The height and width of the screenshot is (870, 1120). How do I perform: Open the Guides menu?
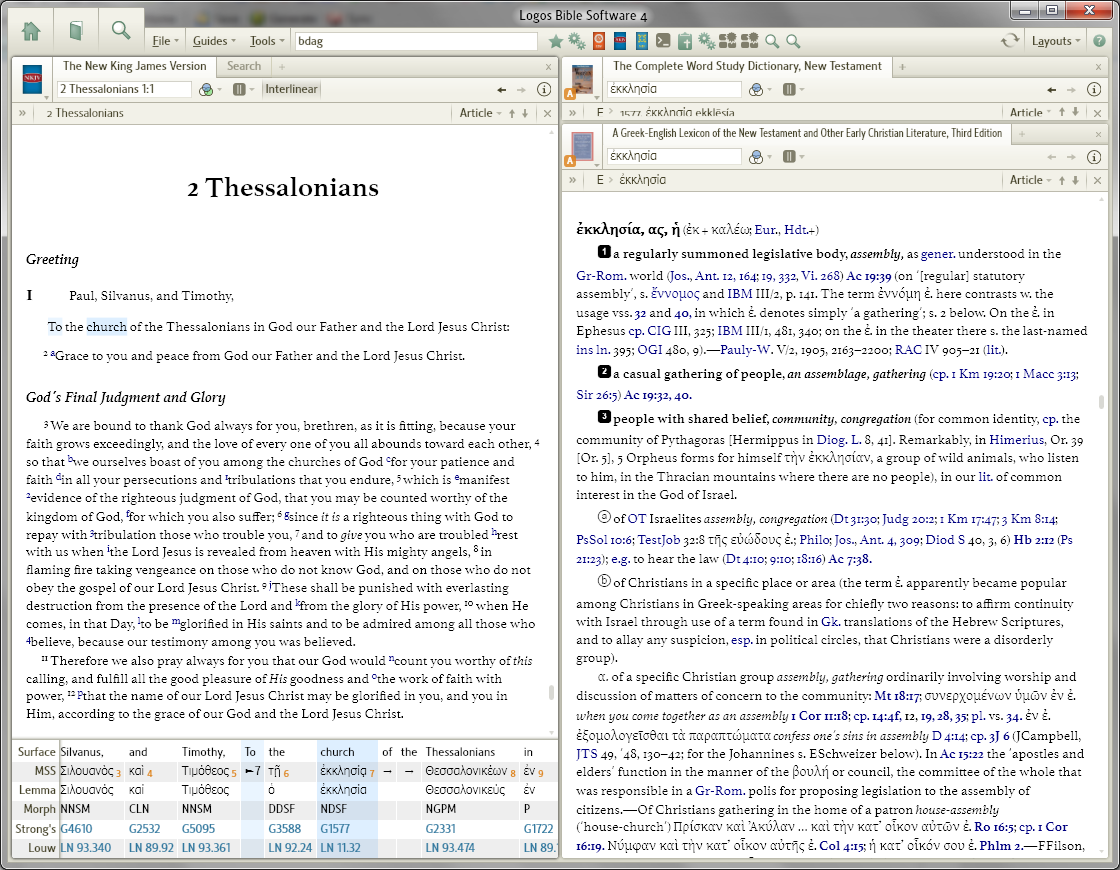tap(214, 41)
